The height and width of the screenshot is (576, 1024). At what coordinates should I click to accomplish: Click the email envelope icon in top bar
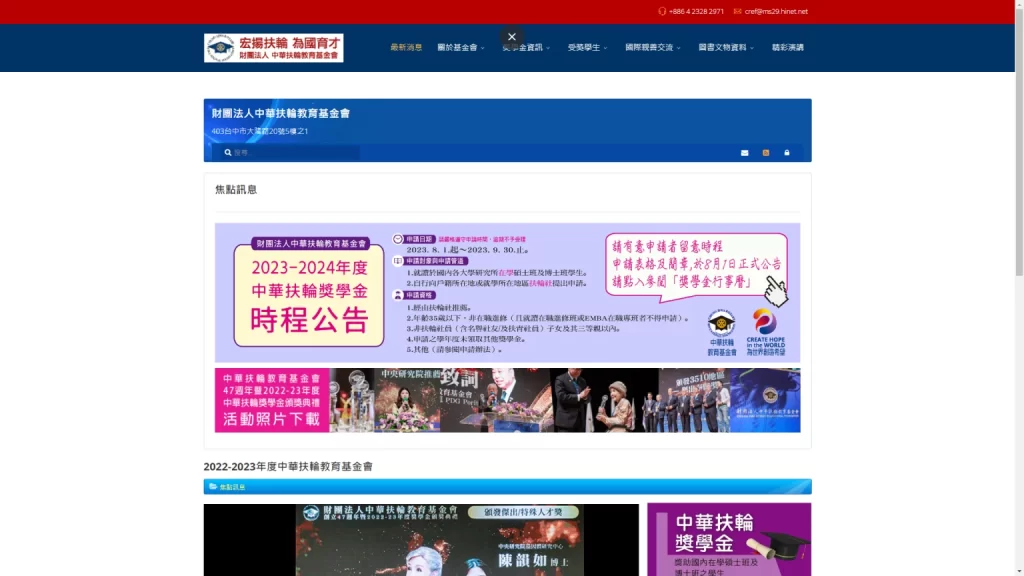[737, 12]
